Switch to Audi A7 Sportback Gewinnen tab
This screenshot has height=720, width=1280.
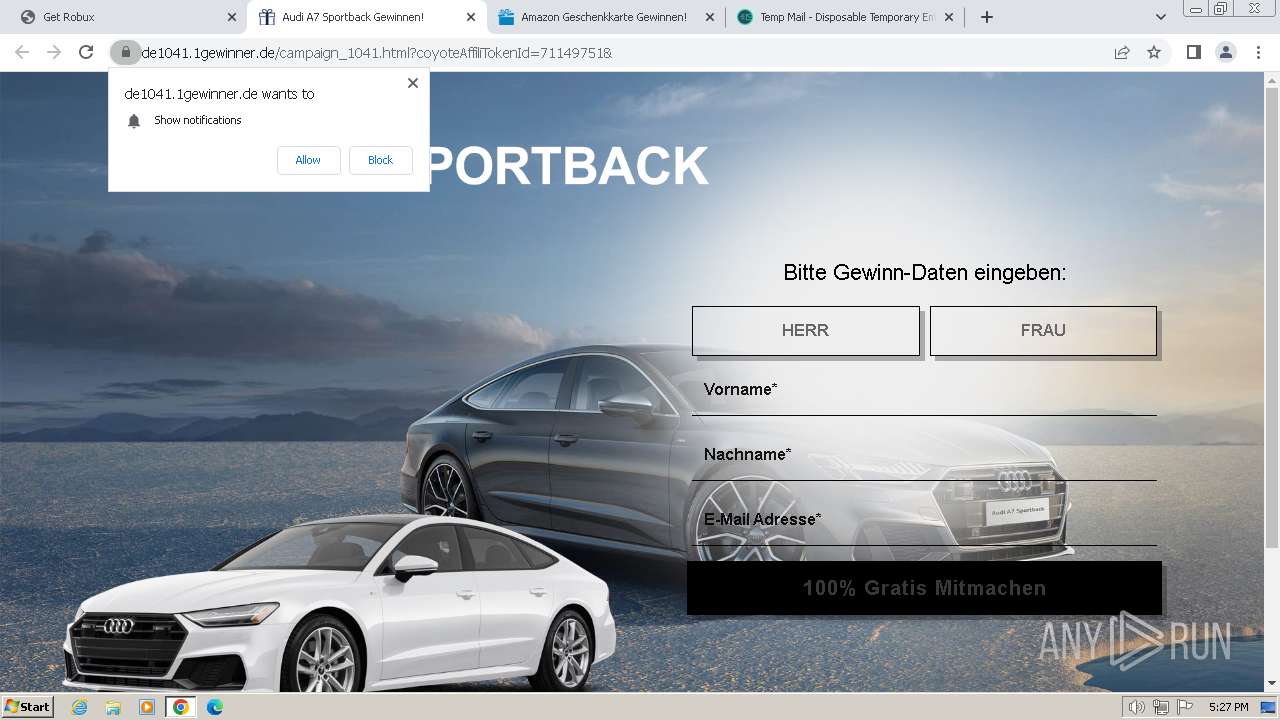click(x=366, y=17)
